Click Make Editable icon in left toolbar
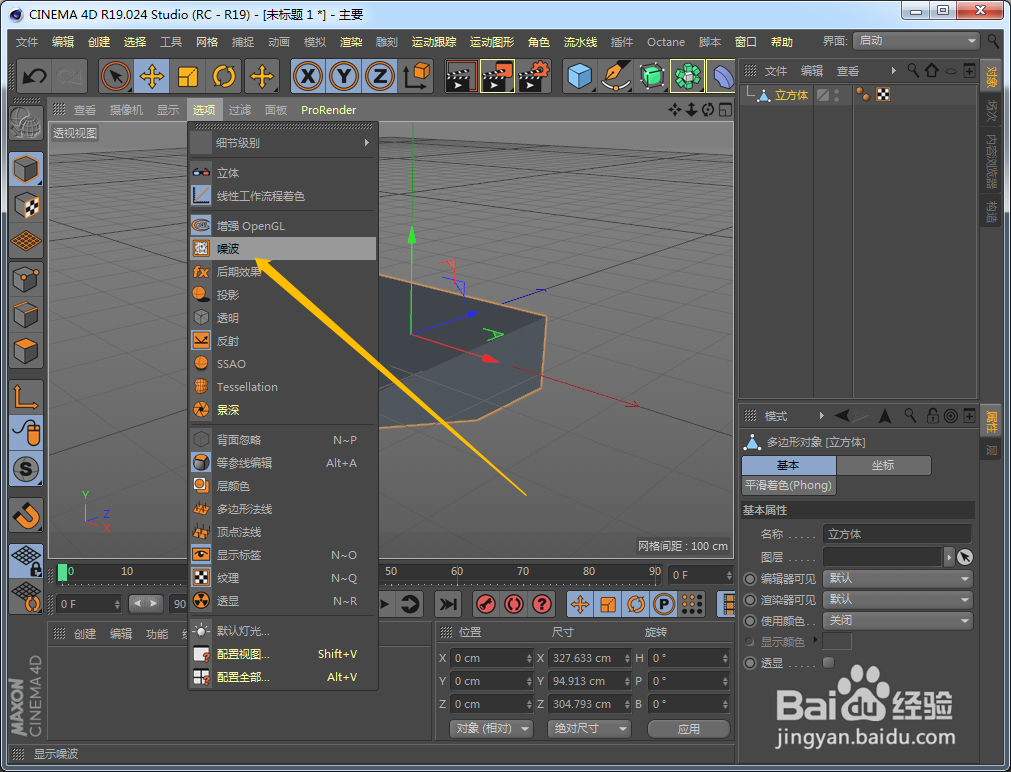The image size is (1011, 772). click(x=26, y=123)
